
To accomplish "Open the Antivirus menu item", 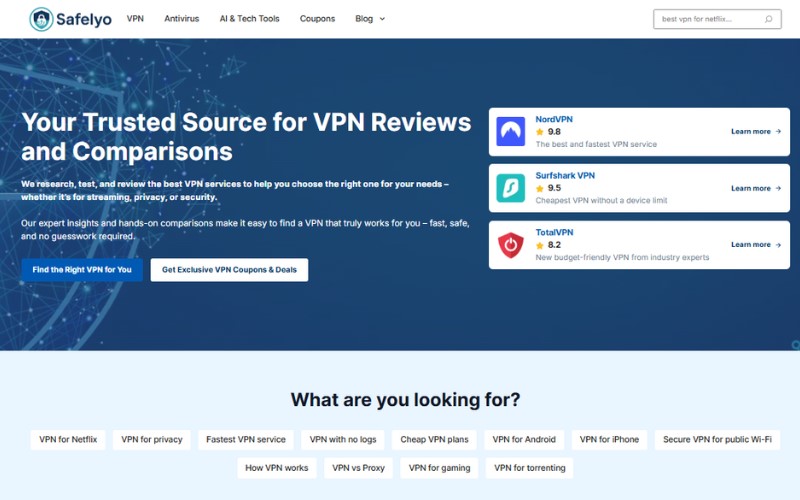I will coord(181,19).
